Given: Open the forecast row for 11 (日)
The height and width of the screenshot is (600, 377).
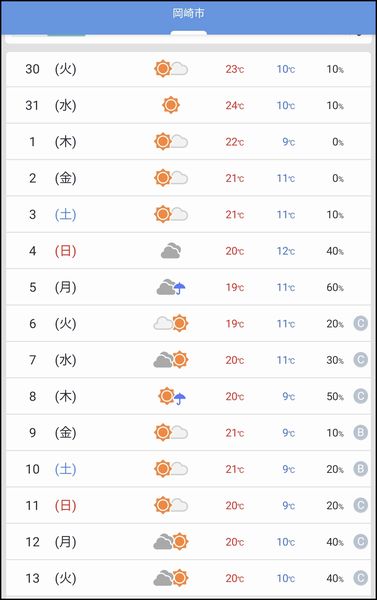Looking at the screenshot, I should point(188,505).
